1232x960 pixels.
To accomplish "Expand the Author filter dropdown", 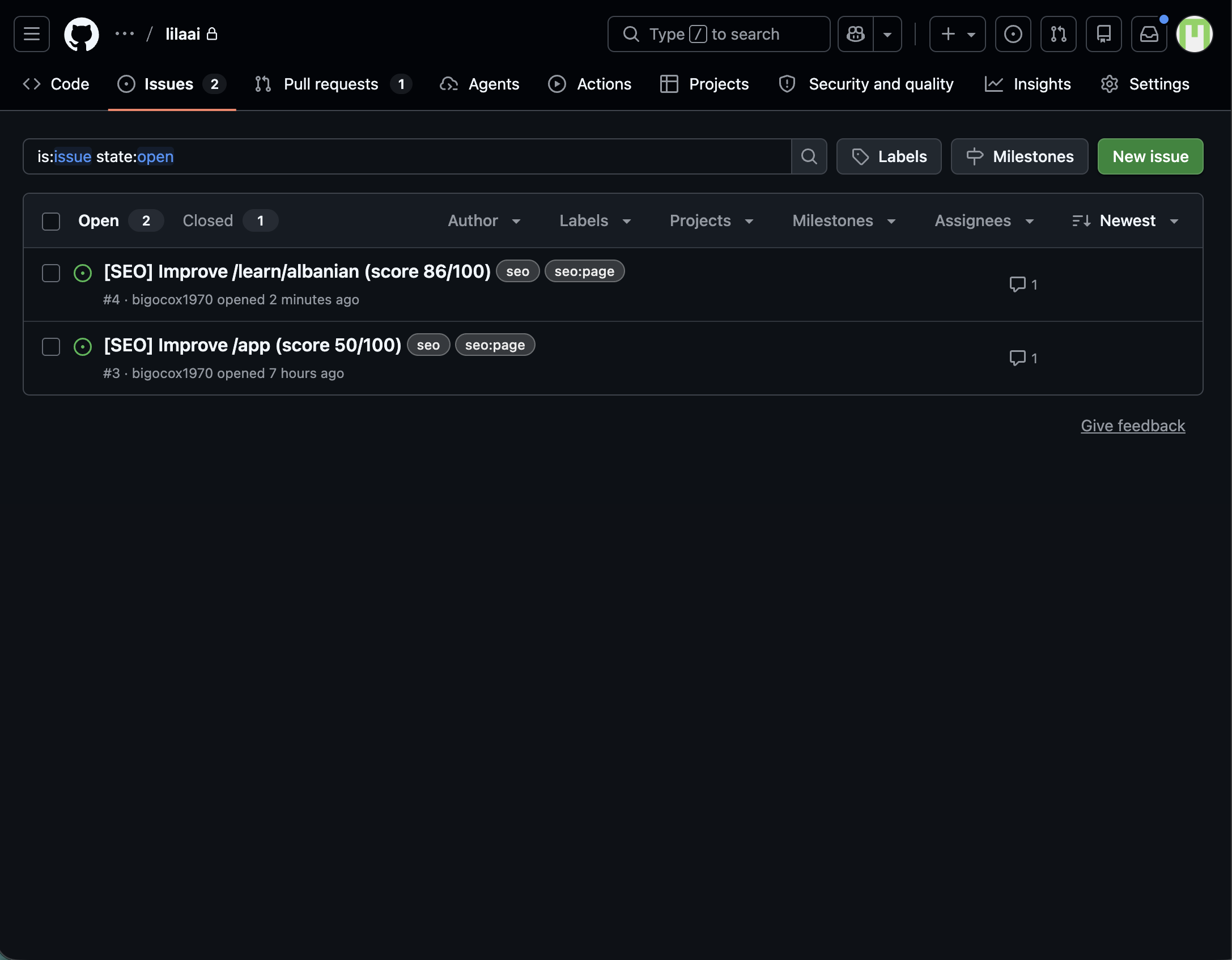I will click(485, 221).
